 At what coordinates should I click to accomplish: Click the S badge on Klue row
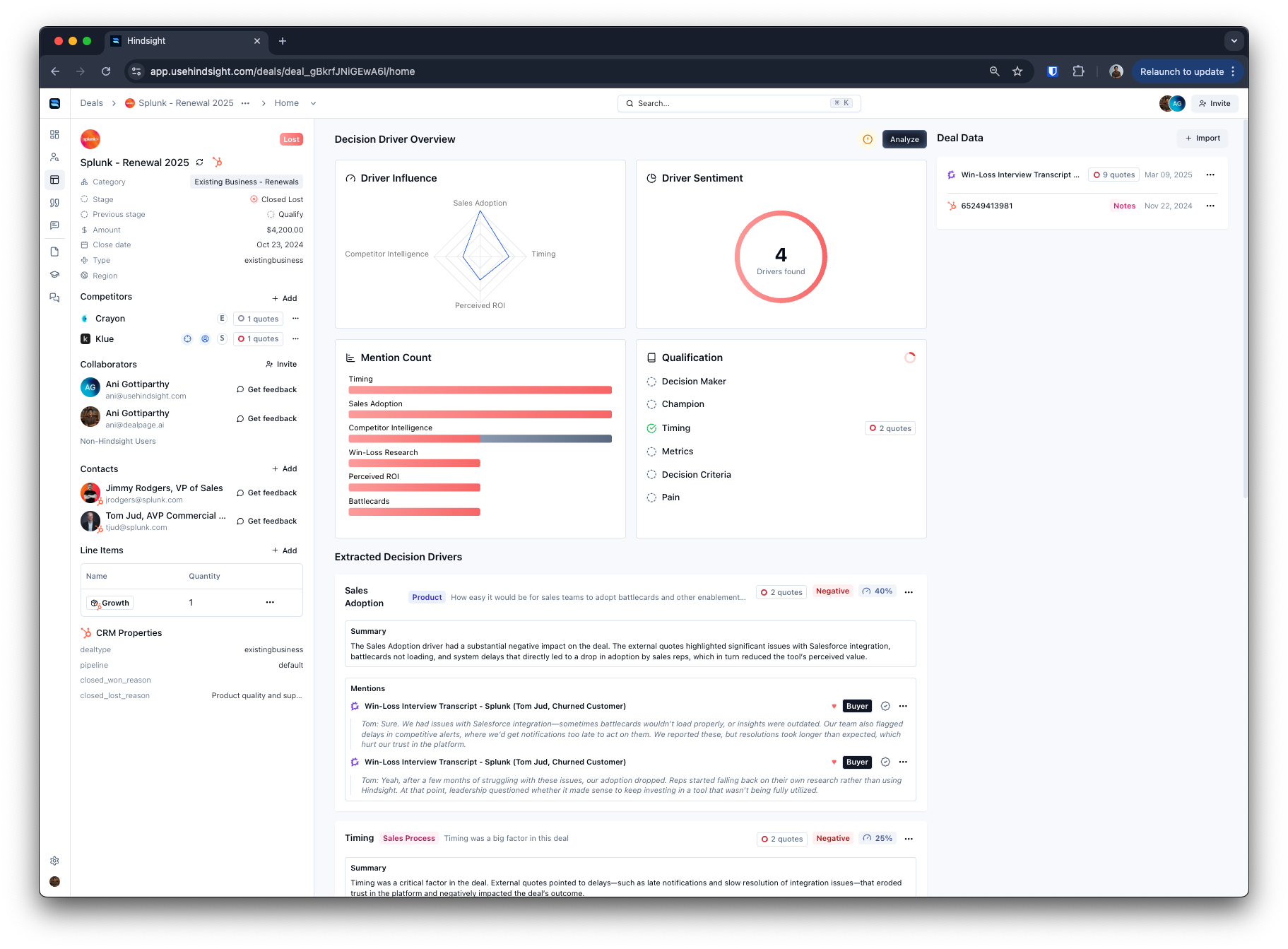point(222,338)
